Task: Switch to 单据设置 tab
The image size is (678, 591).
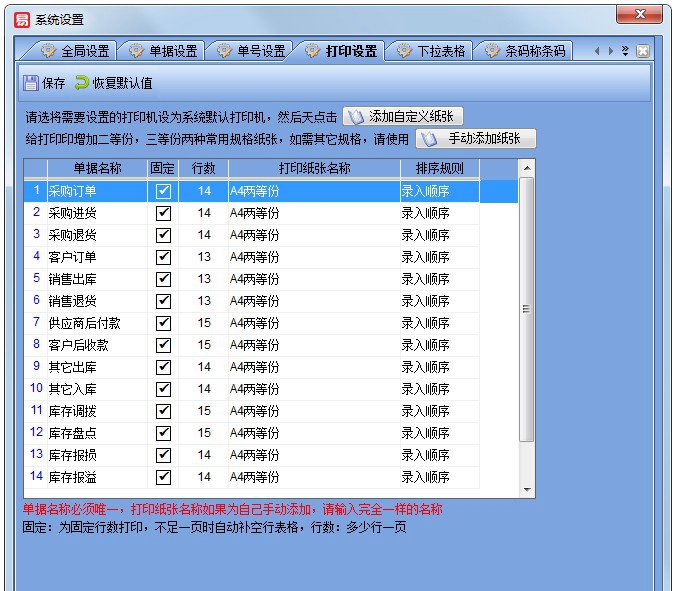Action: point(163,51)
